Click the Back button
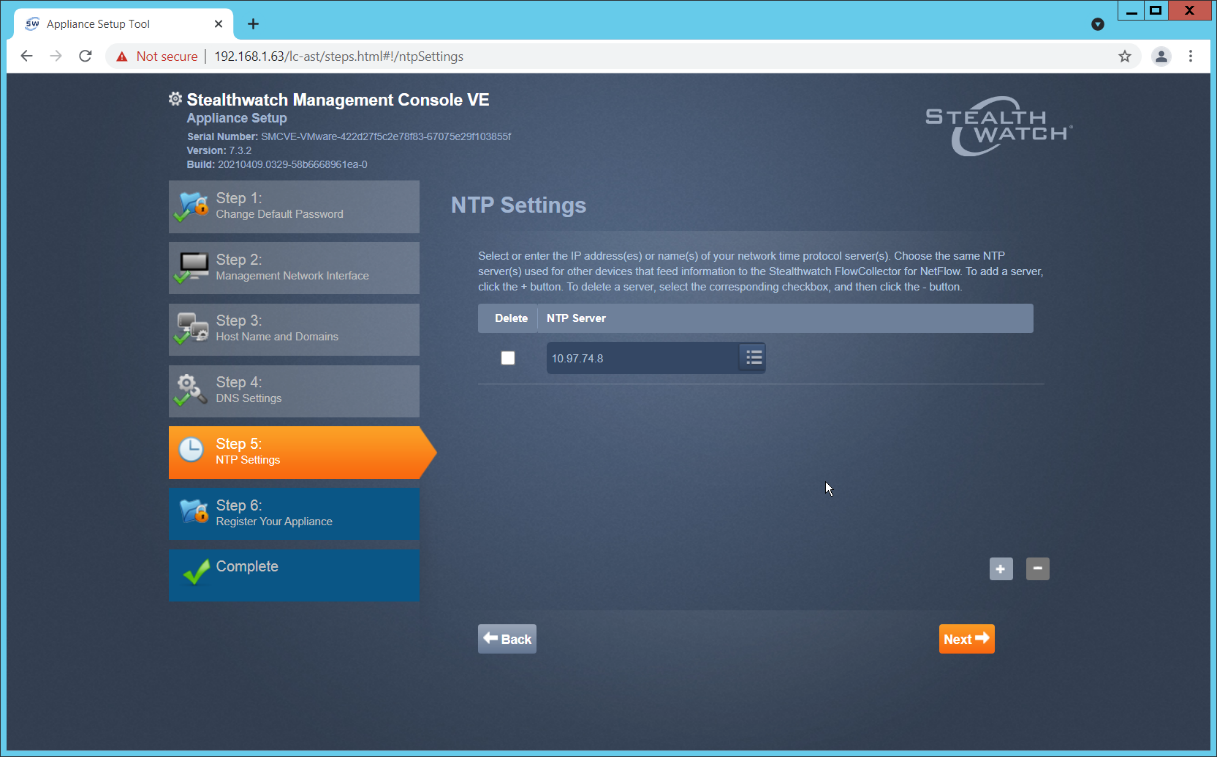This screenshot has width=1217, height=757. pyautogui.click(x=506, y=638)
